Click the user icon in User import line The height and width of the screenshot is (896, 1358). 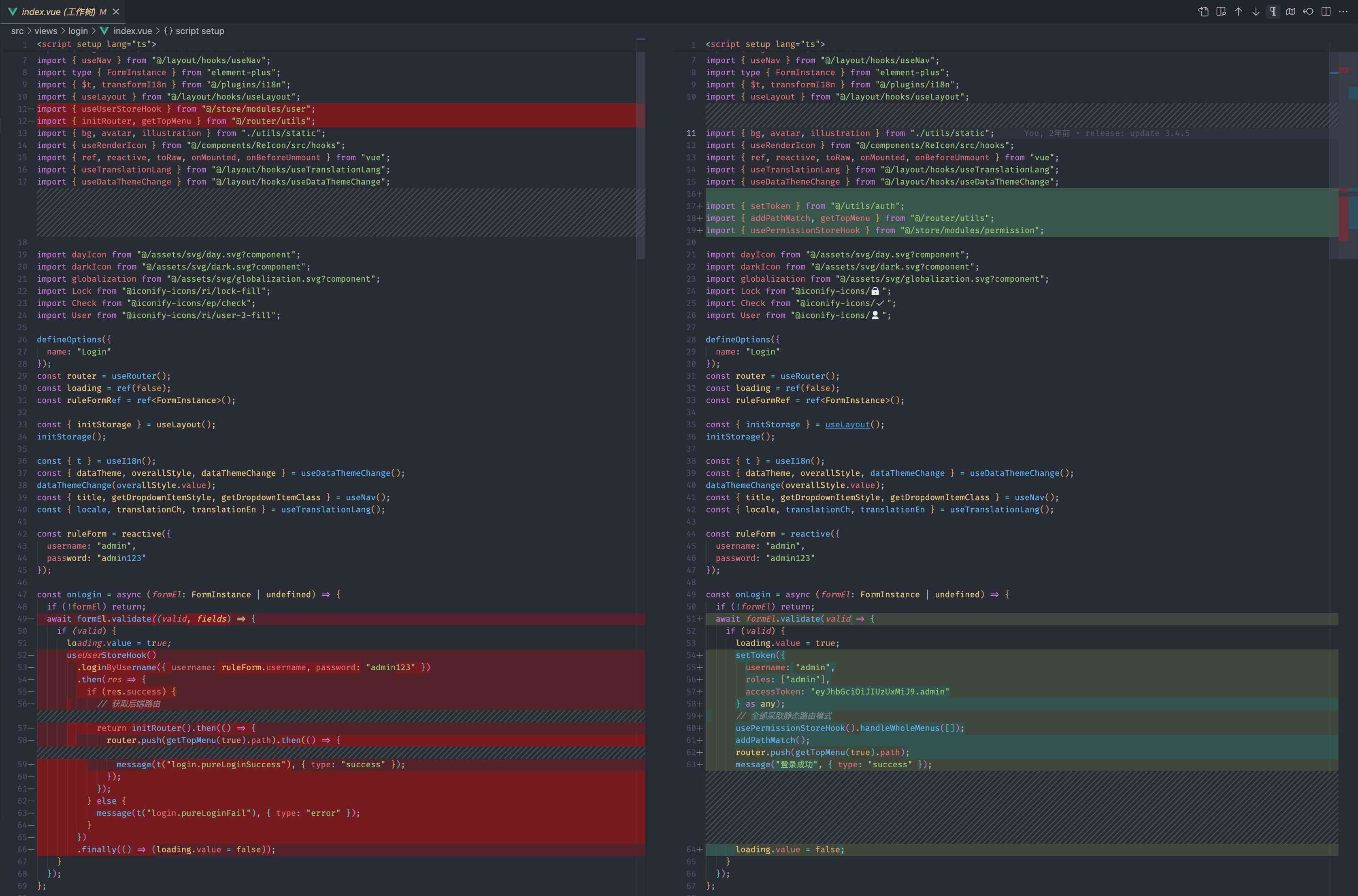(875, 315)
